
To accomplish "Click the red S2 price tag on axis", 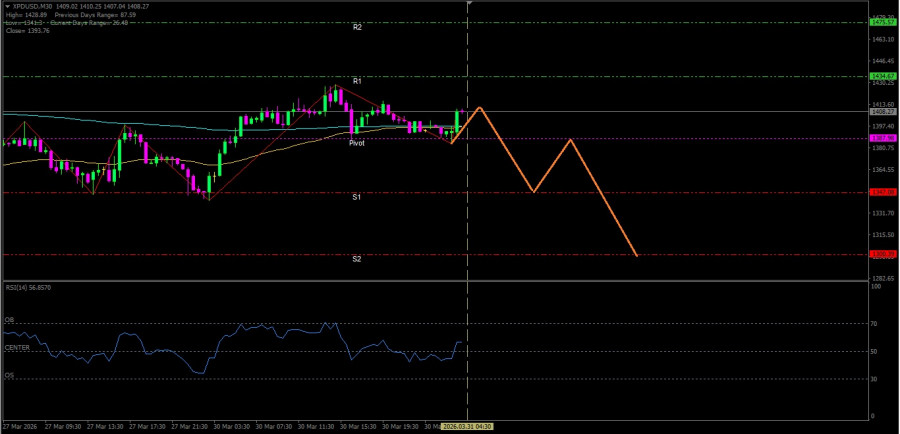I will [882, 255].
